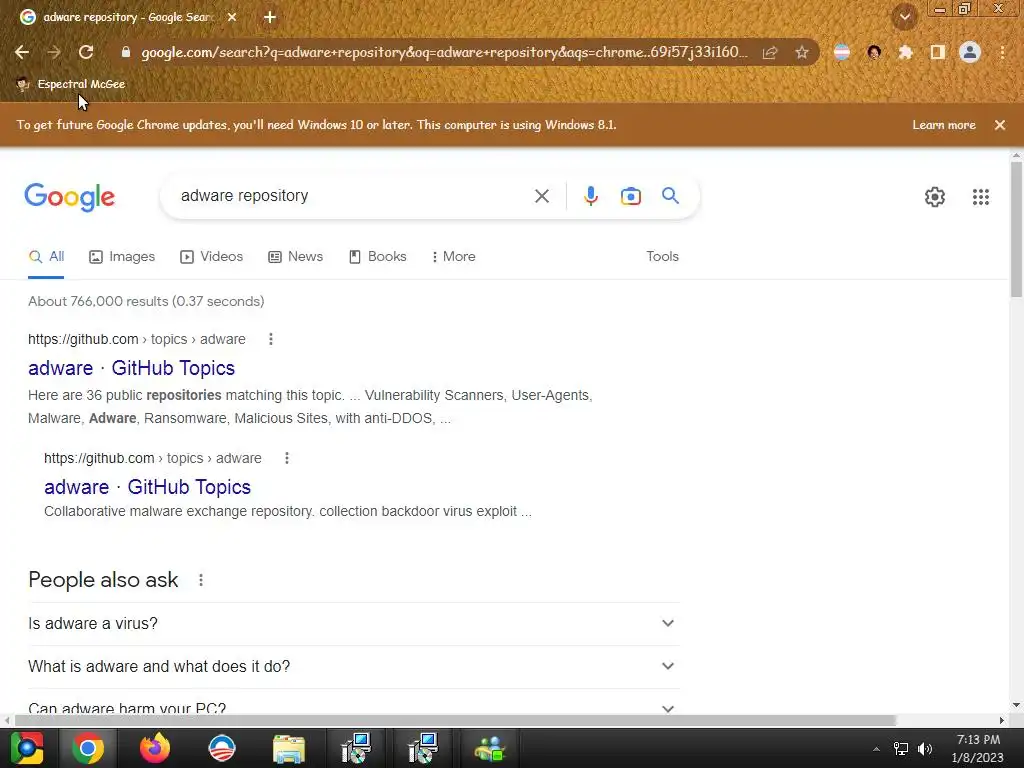Show hidden system tray icons arrow
Viewport: 1024px width, 768px height.
click(876, 749)
